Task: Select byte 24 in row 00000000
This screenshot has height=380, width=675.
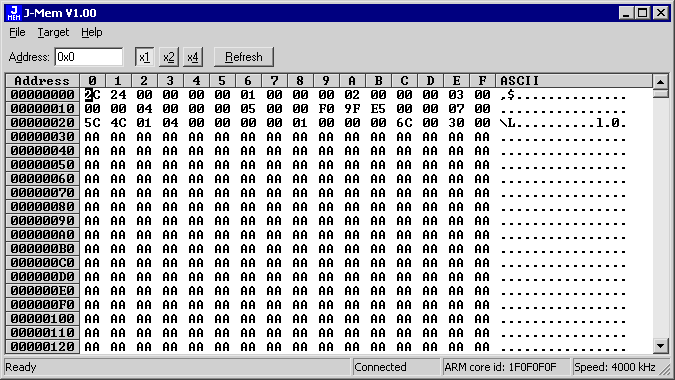Action: [x=118, y=95]
